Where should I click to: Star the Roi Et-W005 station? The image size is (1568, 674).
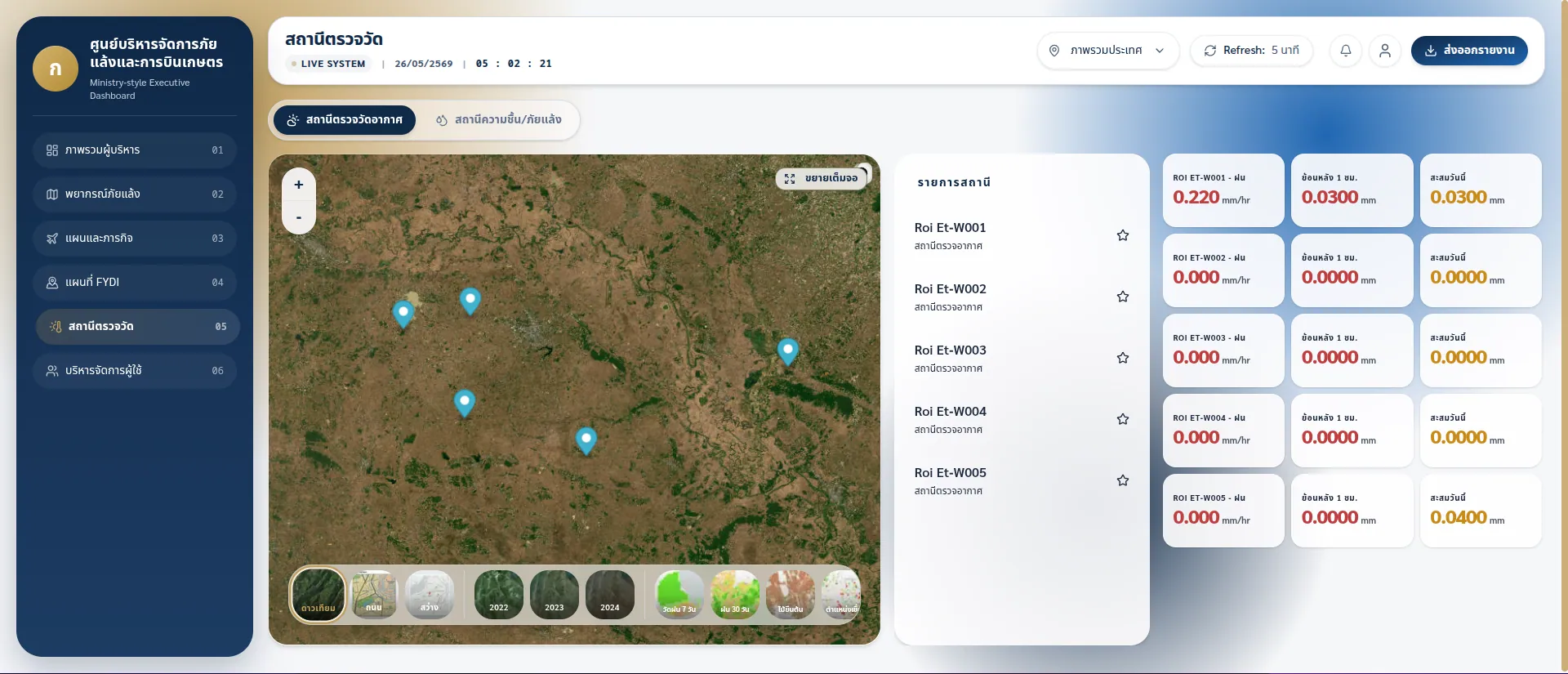click(x=1123, y=480)
